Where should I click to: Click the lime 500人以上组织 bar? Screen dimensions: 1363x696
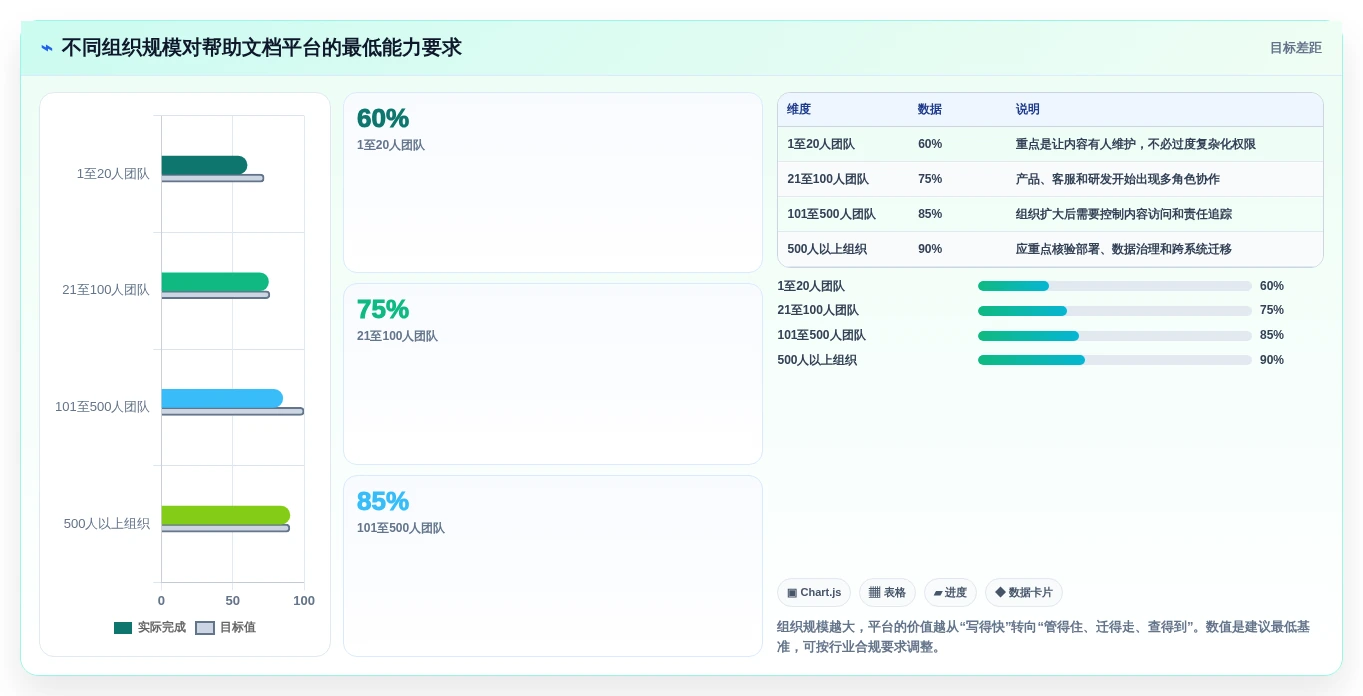coord(226,515)
